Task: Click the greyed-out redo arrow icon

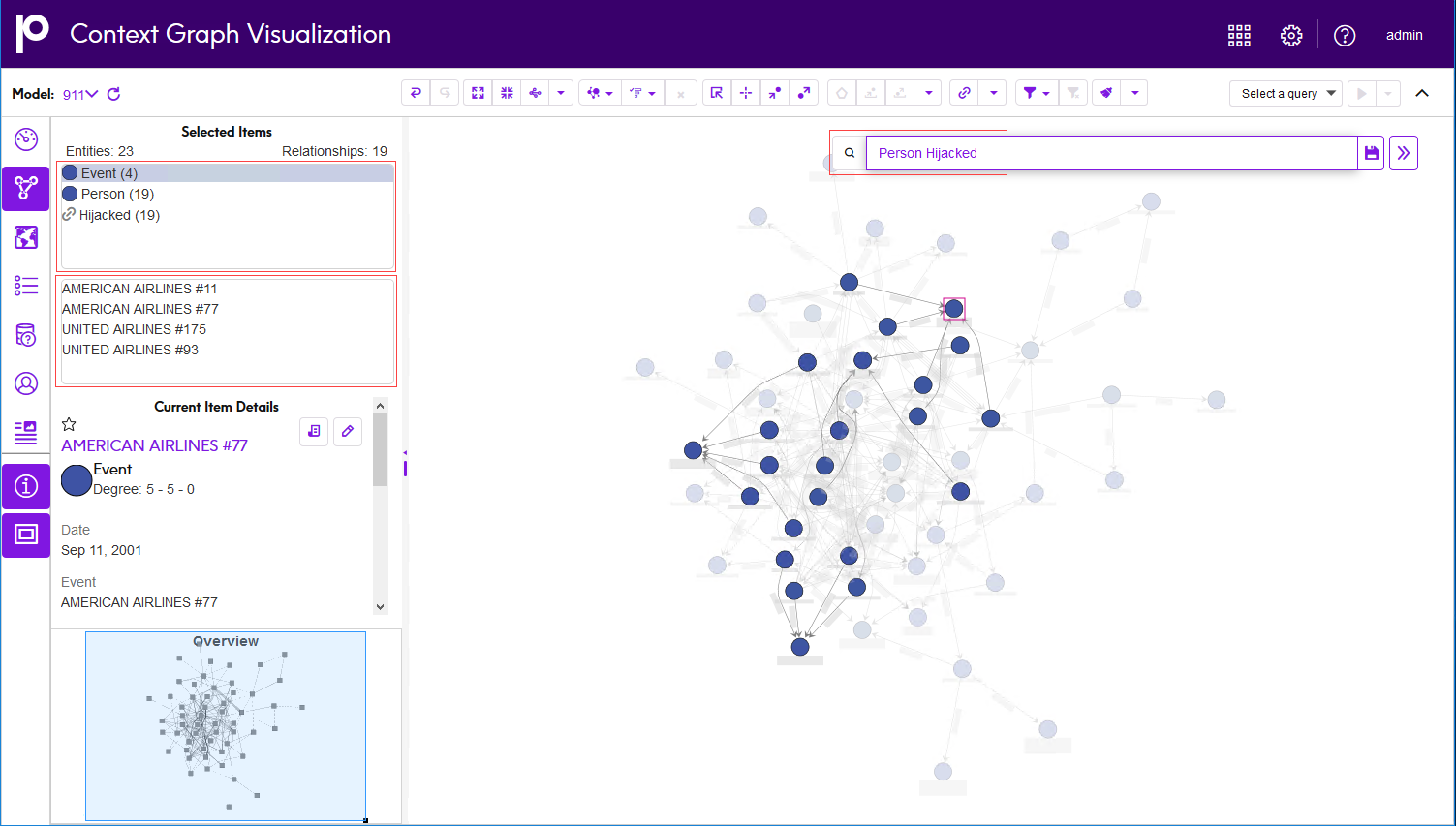Action: click(446, 93)
